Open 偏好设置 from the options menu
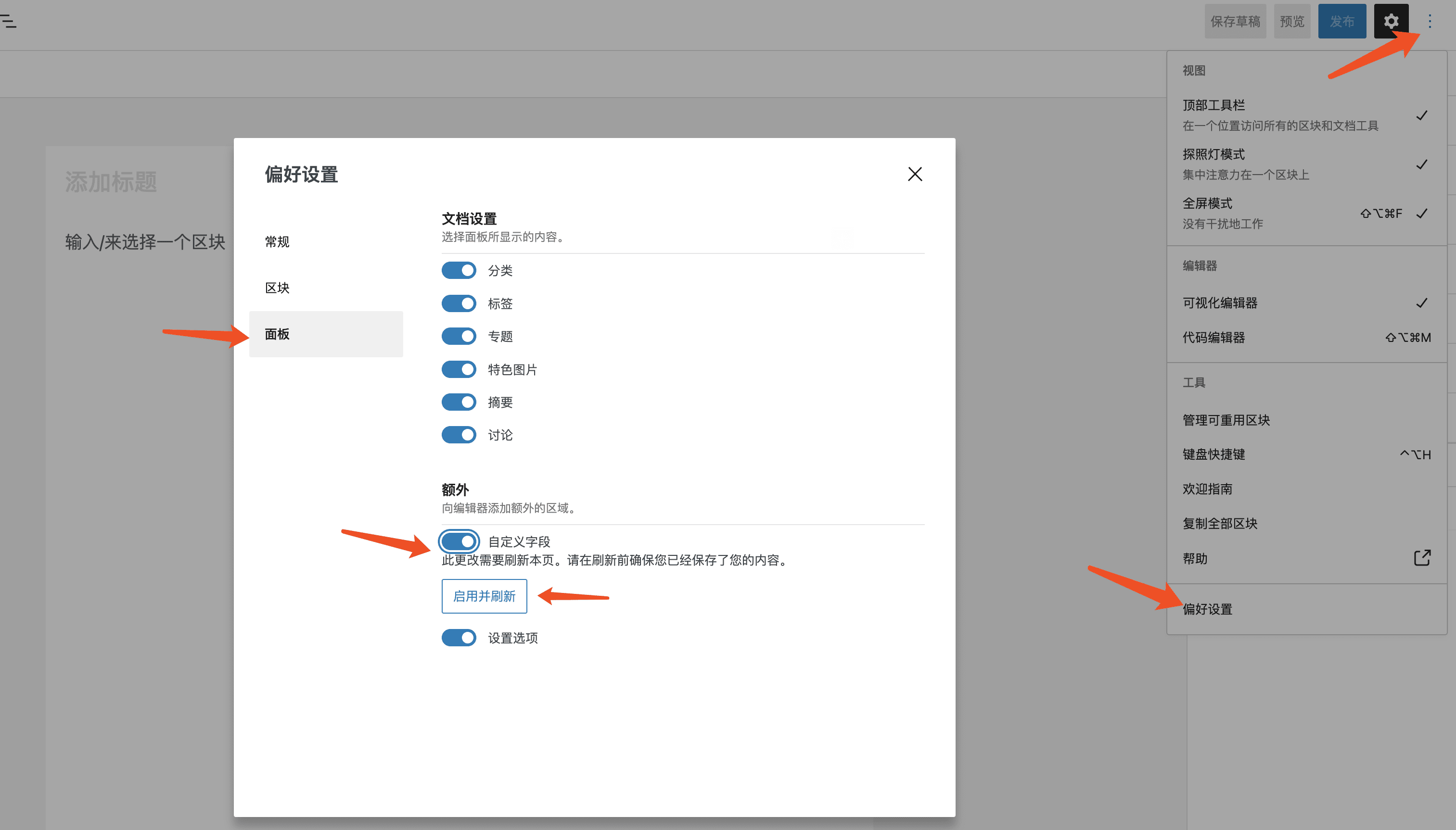Viewport: 1456px width, 830px height. point(1306,609)
